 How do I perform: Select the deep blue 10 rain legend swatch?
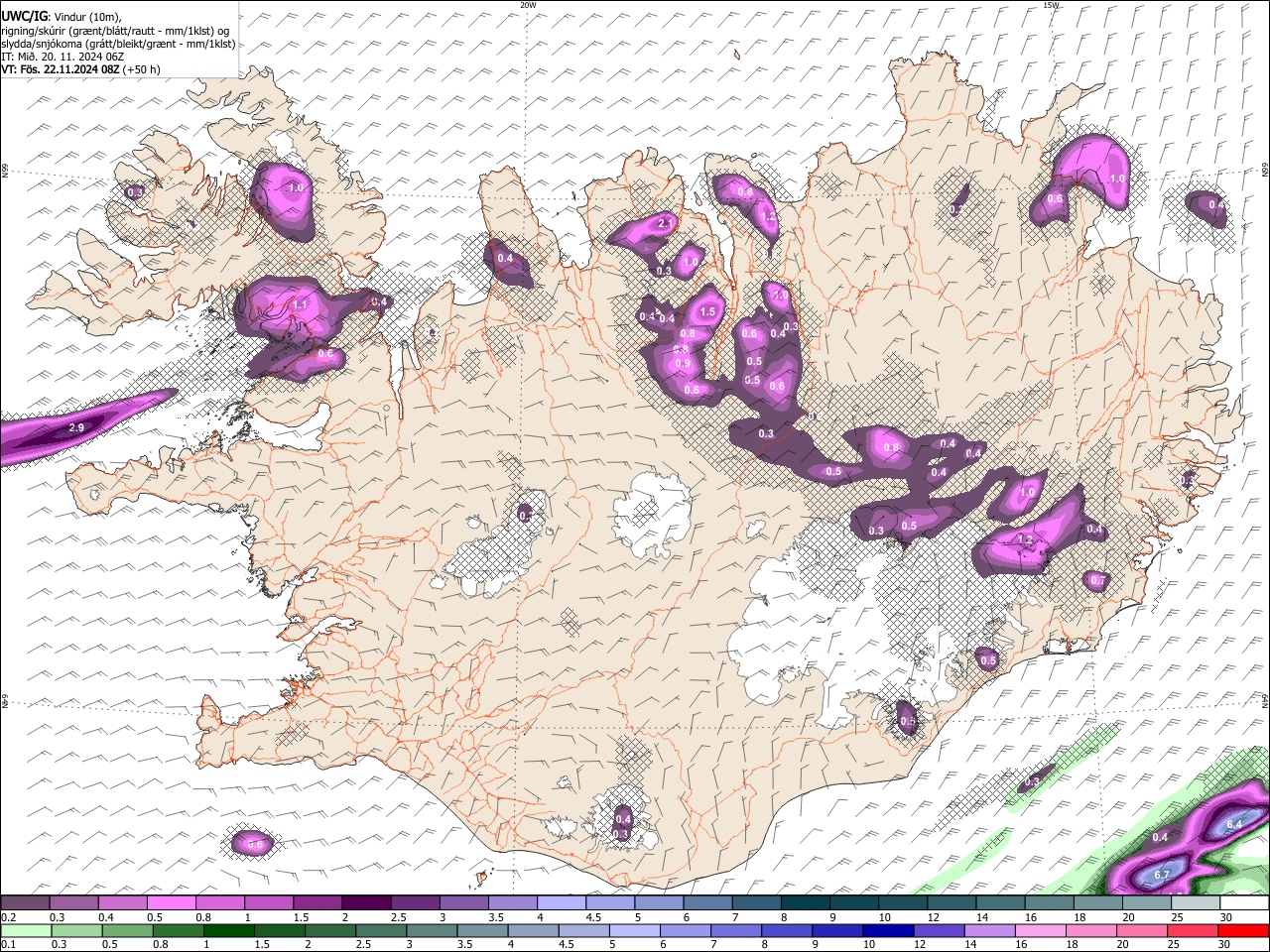(887, 930)
